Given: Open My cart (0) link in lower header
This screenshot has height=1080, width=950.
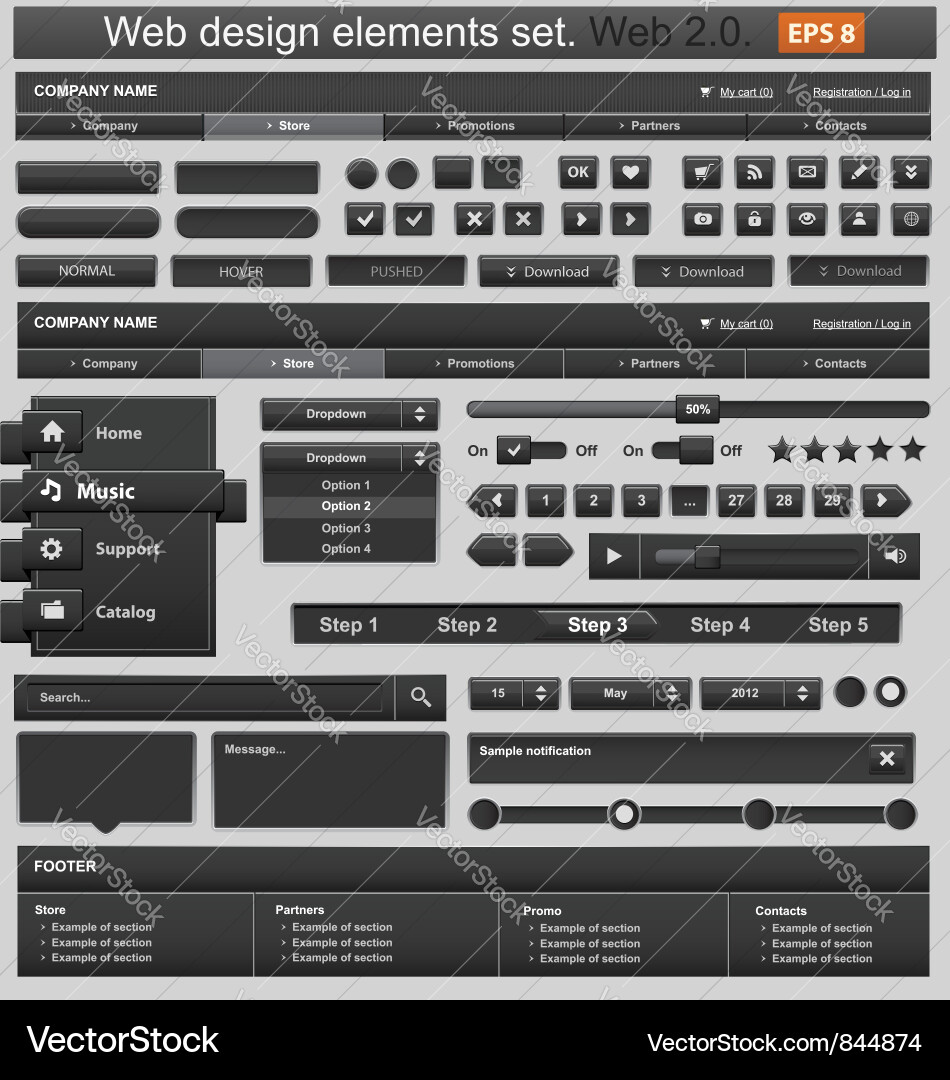Looking at the screenshot, I should pos(746,323).
